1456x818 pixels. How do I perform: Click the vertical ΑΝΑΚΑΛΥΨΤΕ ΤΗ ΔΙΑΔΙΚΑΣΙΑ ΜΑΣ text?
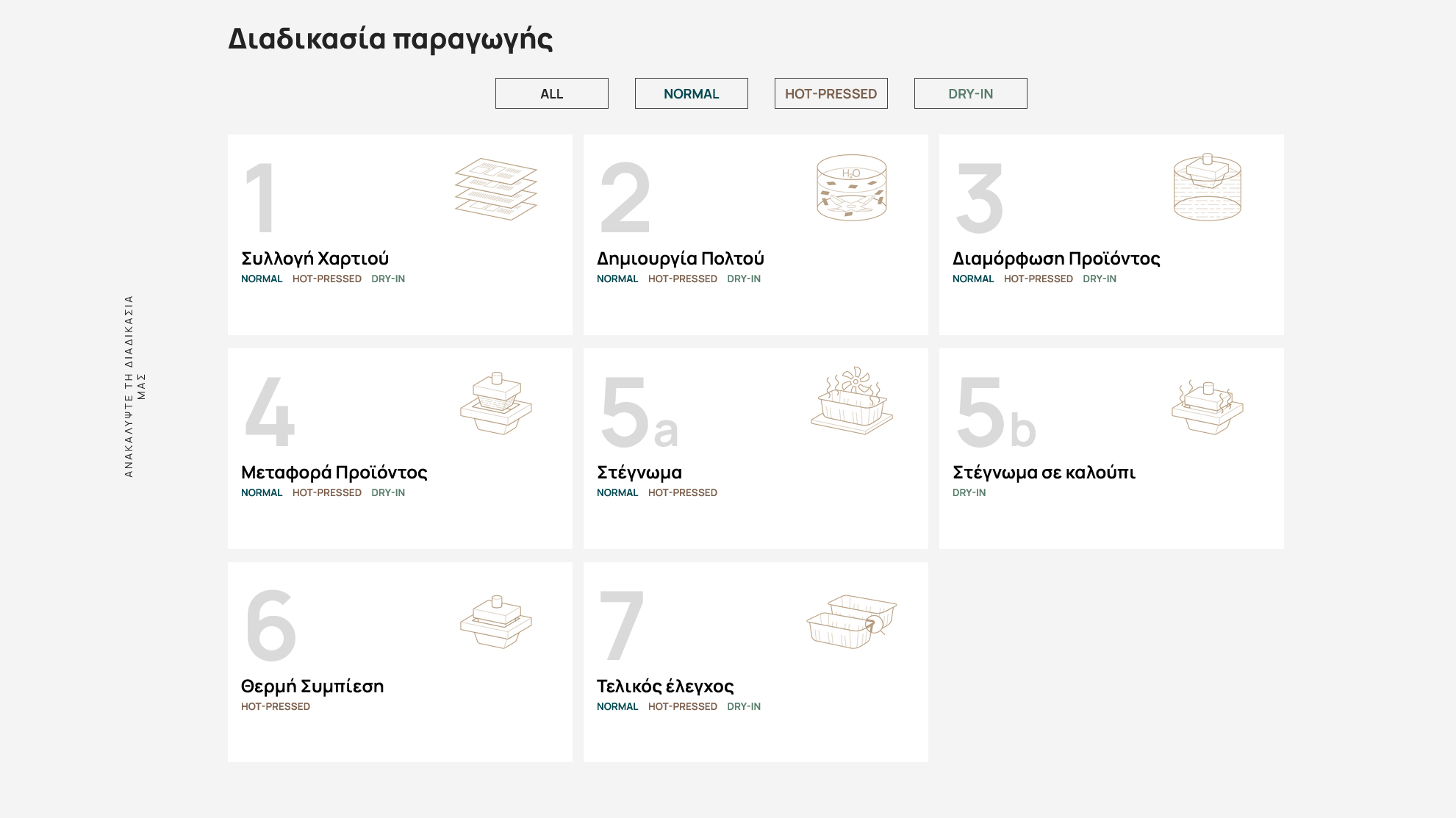135,387
